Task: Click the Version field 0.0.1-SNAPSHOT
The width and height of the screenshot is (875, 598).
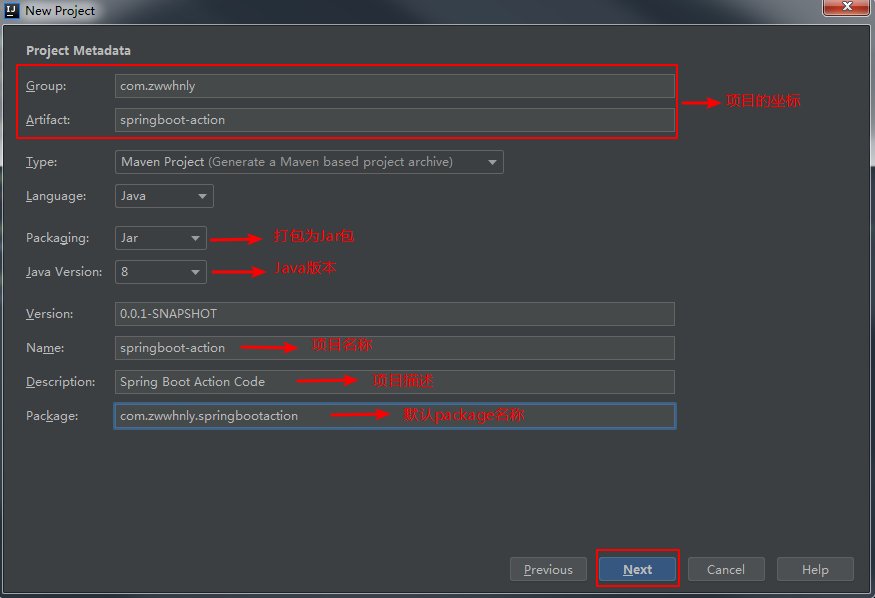Action: 395,314
